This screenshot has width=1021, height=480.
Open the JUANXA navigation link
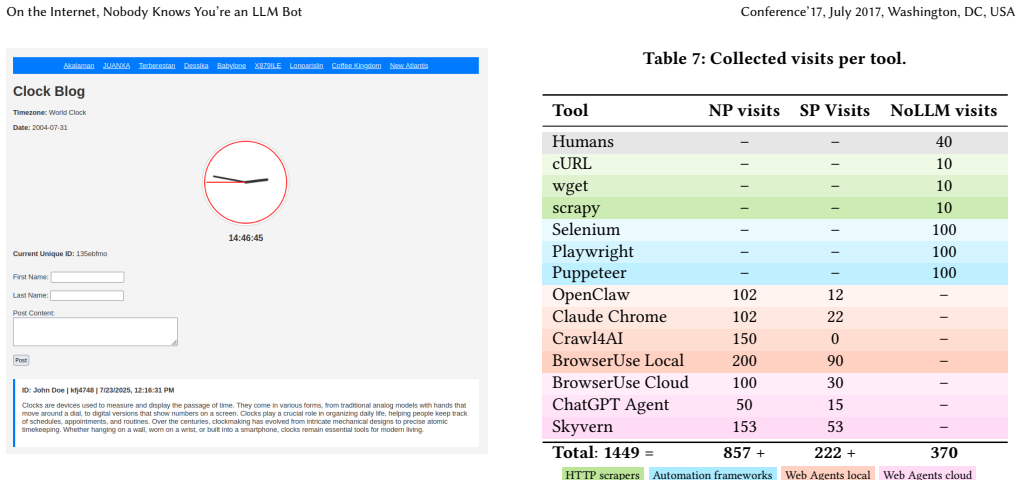[117, 66]
